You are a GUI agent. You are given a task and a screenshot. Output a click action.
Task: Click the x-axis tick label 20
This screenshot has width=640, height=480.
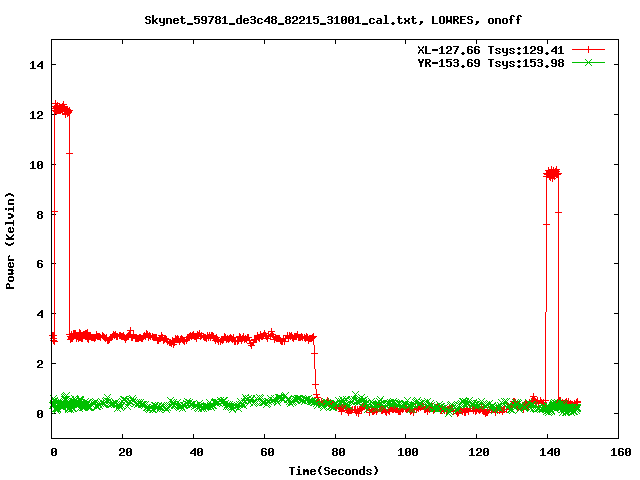coord(125,452)
